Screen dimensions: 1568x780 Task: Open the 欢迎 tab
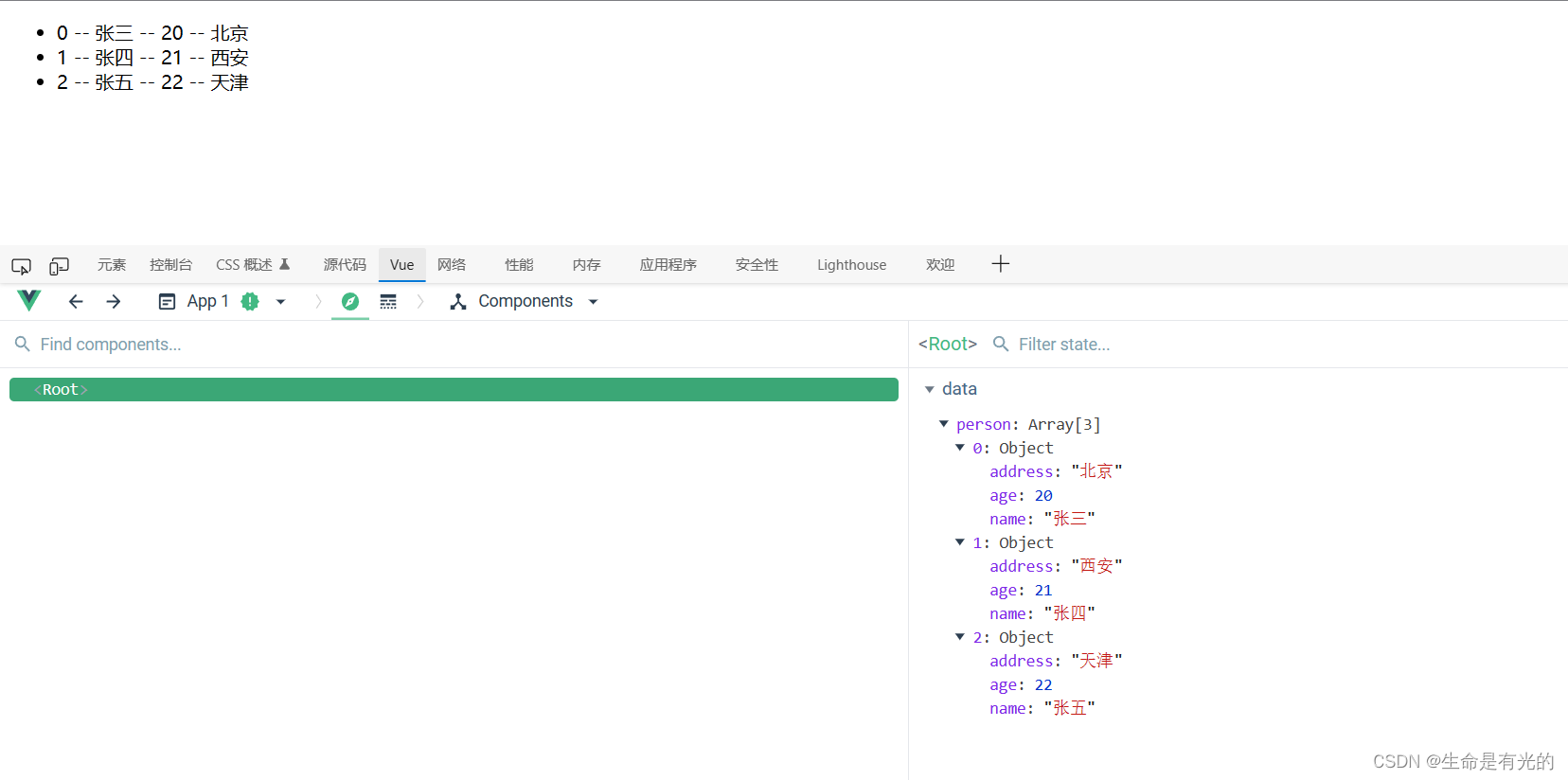click(x=940, y=265)
